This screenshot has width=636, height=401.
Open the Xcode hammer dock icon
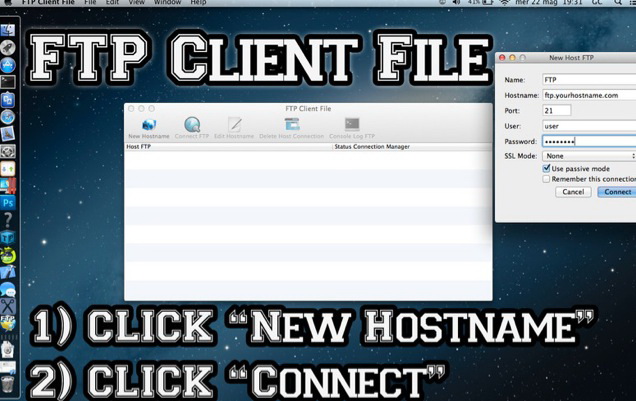(8, 272)
